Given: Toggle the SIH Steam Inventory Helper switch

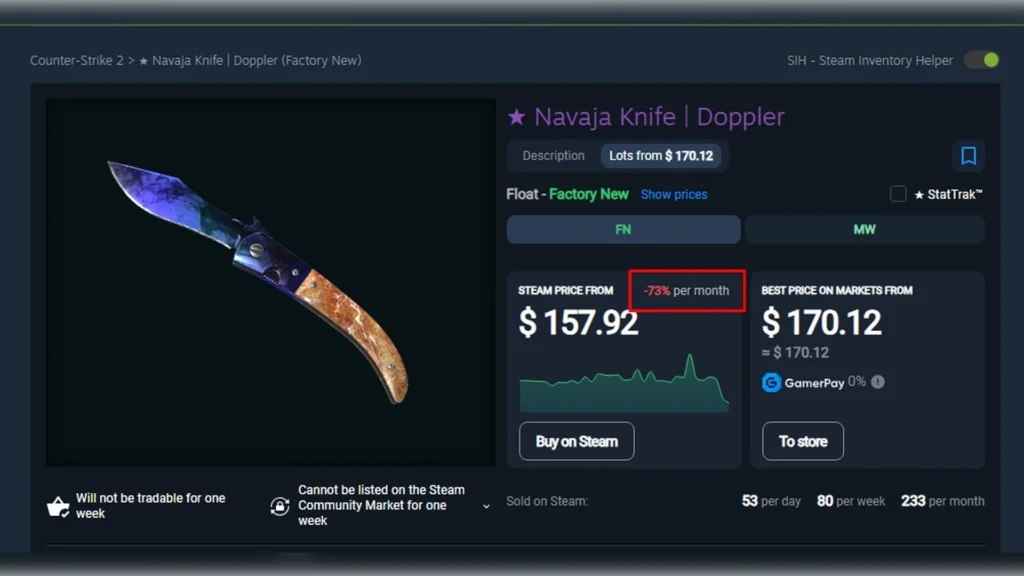Looking at the screenshot, I should [x=982, y=60].
